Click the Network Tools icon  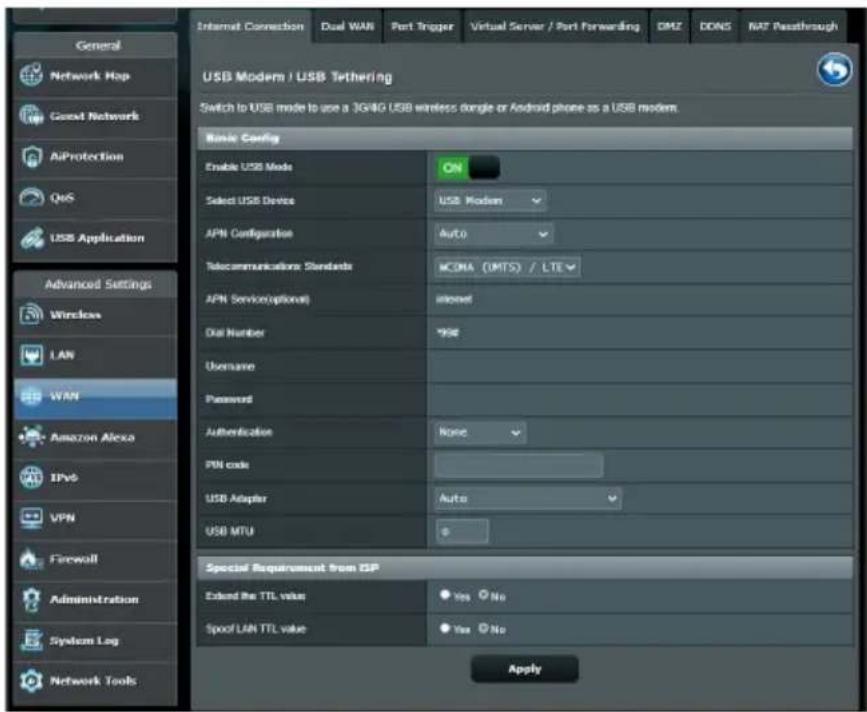click(31, 680)
